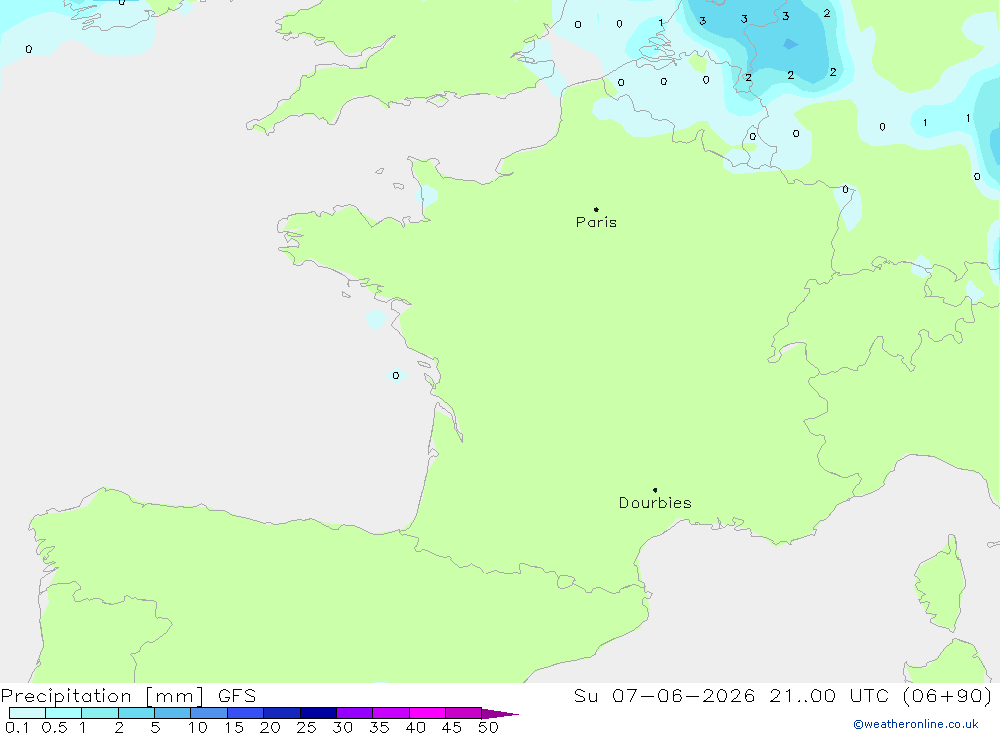This screenshot has height=733, width=1000.
Task: Pick the legend swatch between 2 and 5
Action: pyautogui.click(x=136, y=713)
